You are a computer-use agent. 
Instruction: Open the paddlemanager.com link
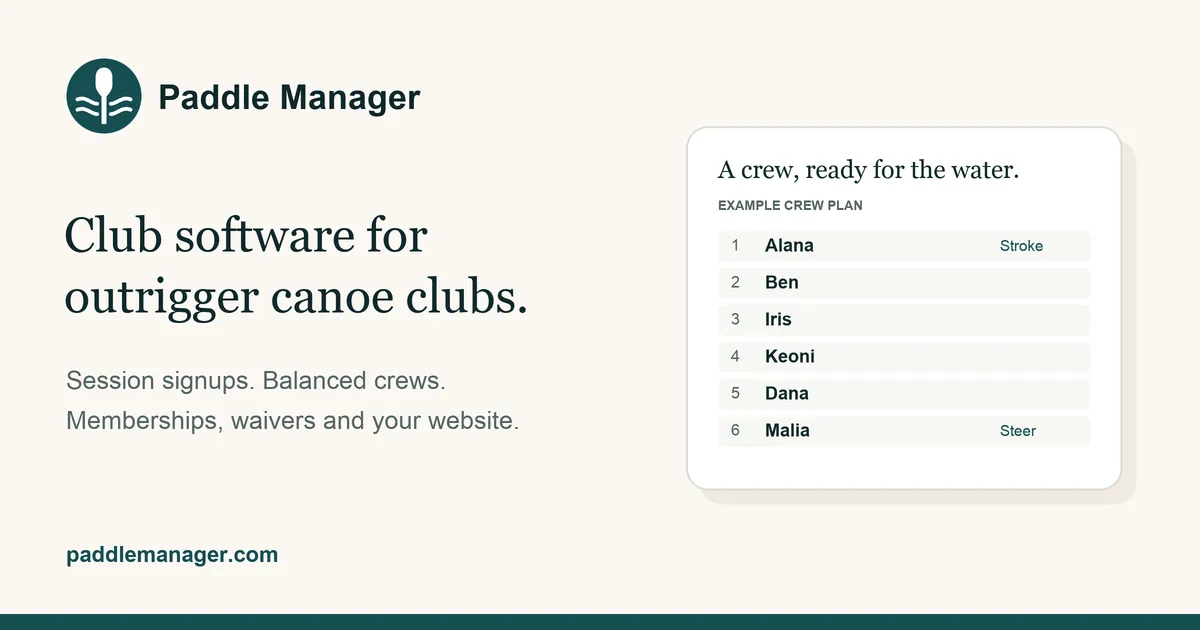pyautogui.click(x=172, y=554)
